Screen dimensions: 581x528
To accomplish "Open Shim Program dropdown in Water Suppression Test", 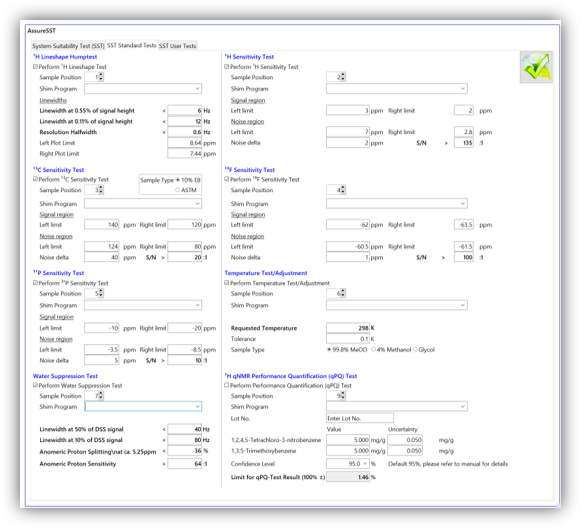I will tap(143, 406).
